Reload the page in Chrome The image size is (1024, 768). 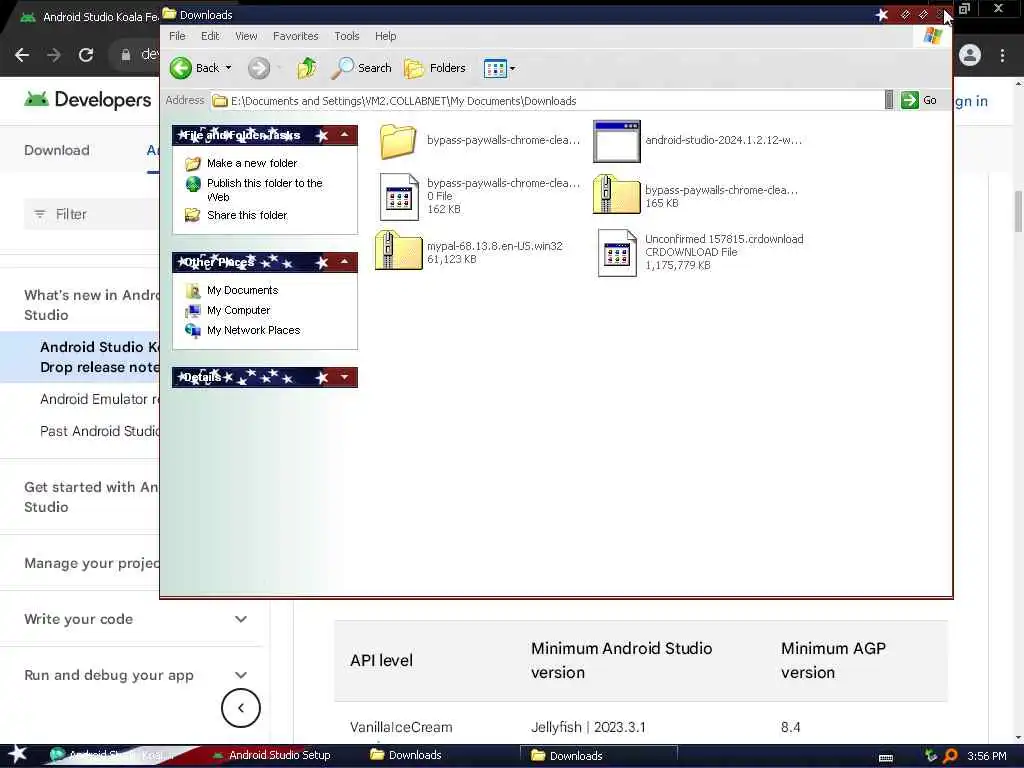[86, 55]
